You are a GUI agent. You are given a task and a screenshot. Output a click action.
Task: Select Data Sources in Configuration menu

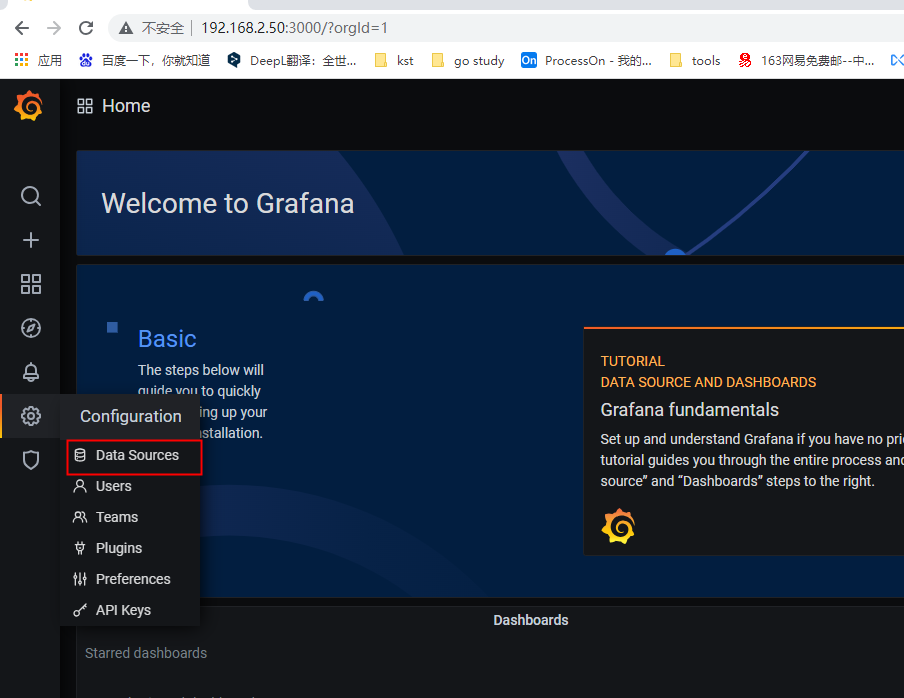coord(134,455)
